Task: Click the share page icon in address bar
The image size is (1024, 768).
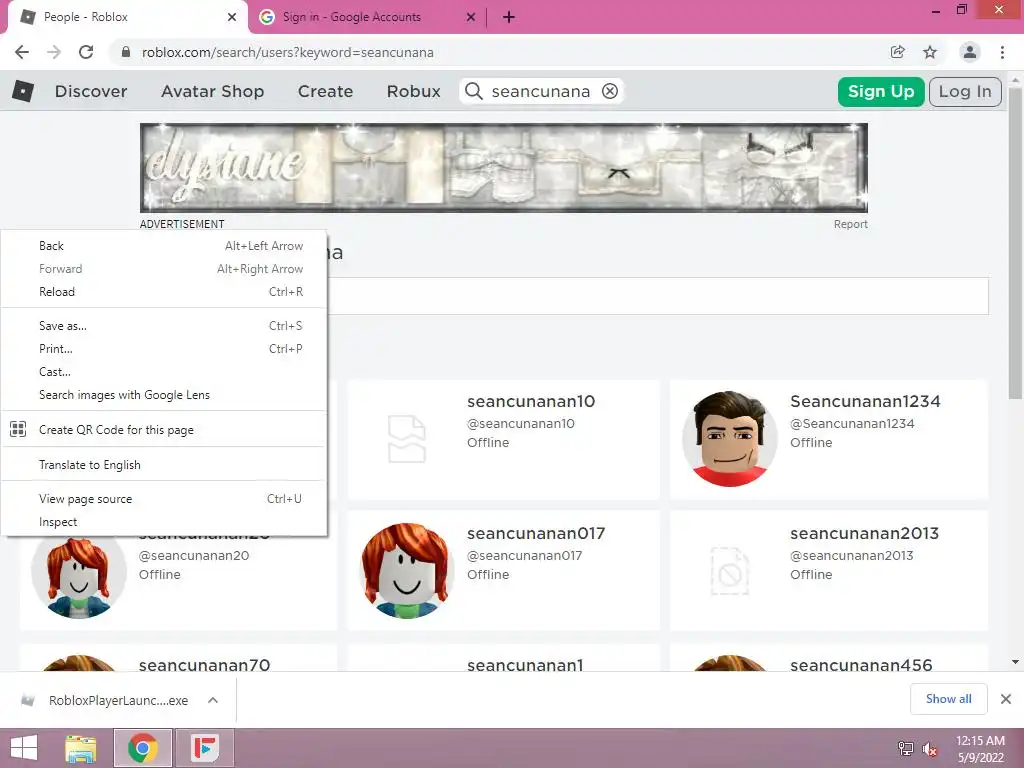Action: 898,52
